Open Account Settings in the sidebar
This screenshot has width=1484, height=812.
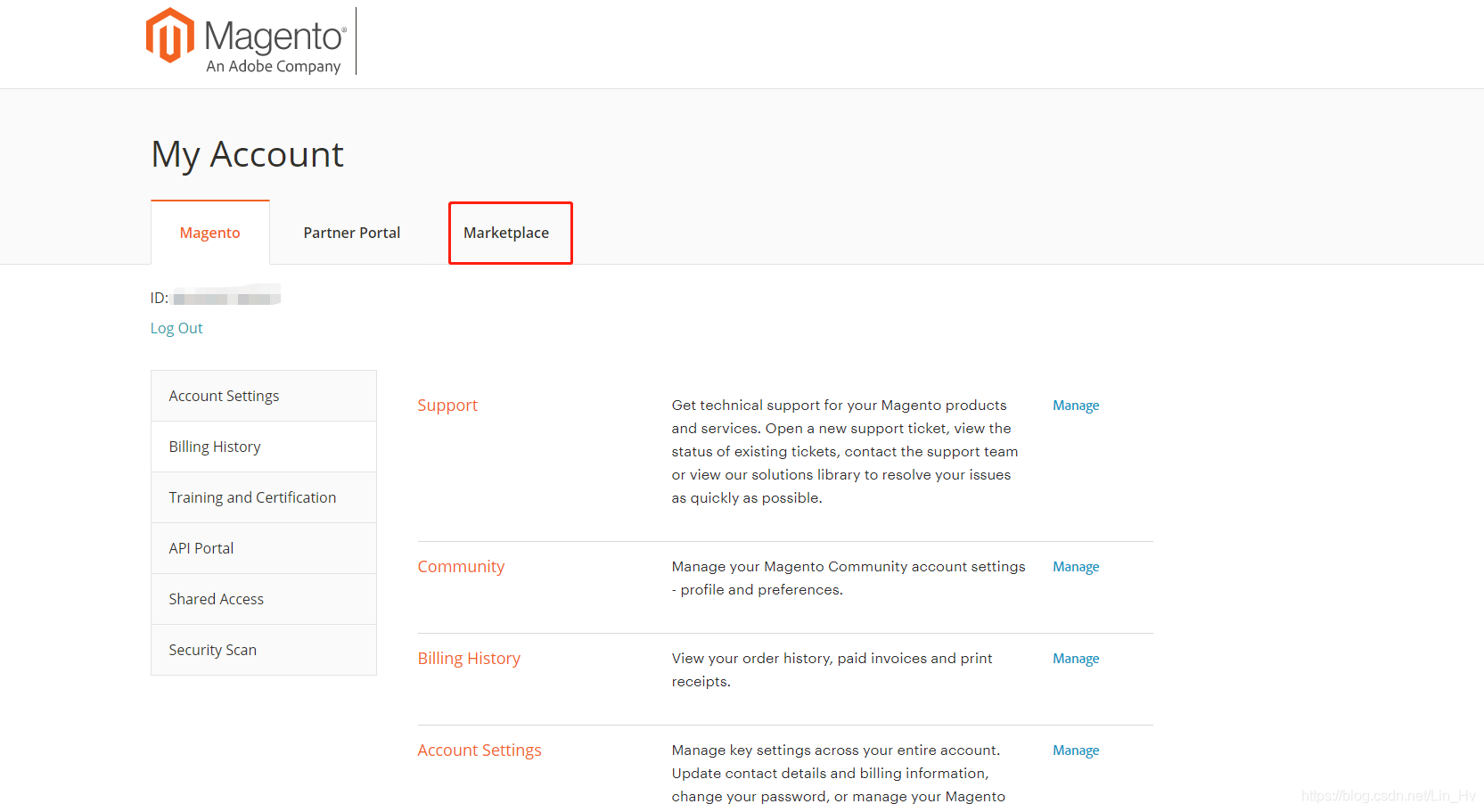tap(264, 396)
